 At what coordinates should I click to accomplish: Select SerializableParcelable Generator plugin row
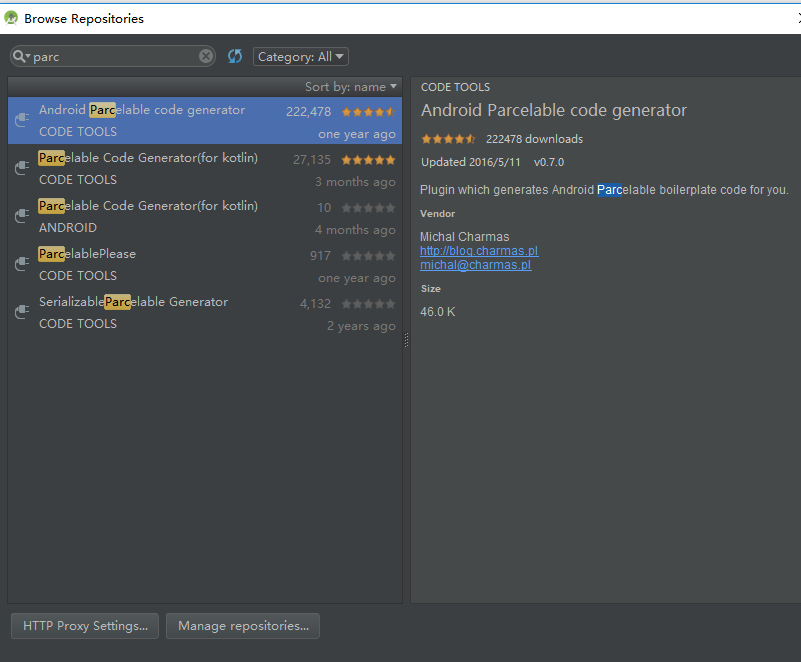[x=205, y=313]
